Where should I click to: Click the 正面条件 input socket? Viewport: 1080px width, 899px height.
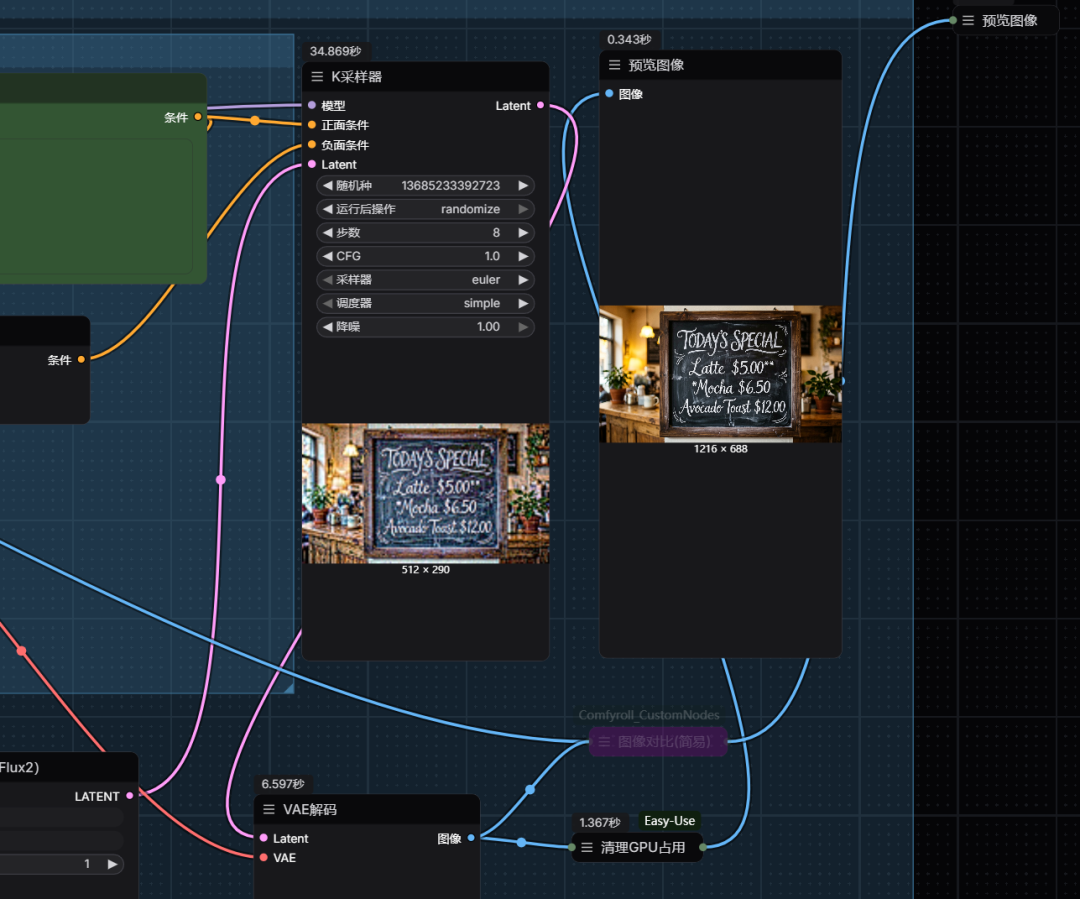[x=312, y=125]
